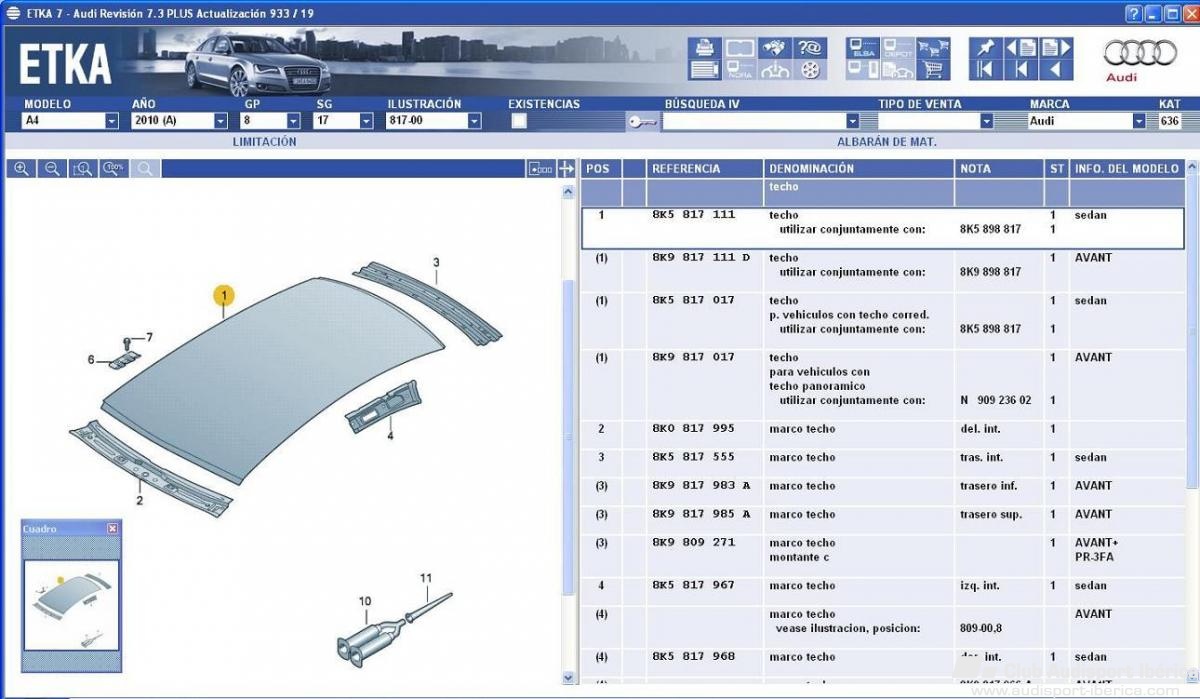
Task: Expand the SG dropdown
Action: coord(365,121)
